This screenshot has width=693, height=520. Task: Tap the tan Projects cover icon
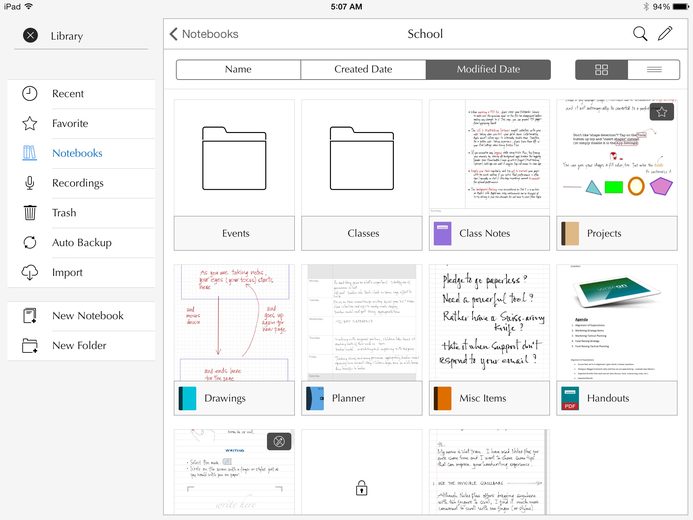(x=570, y=233)
